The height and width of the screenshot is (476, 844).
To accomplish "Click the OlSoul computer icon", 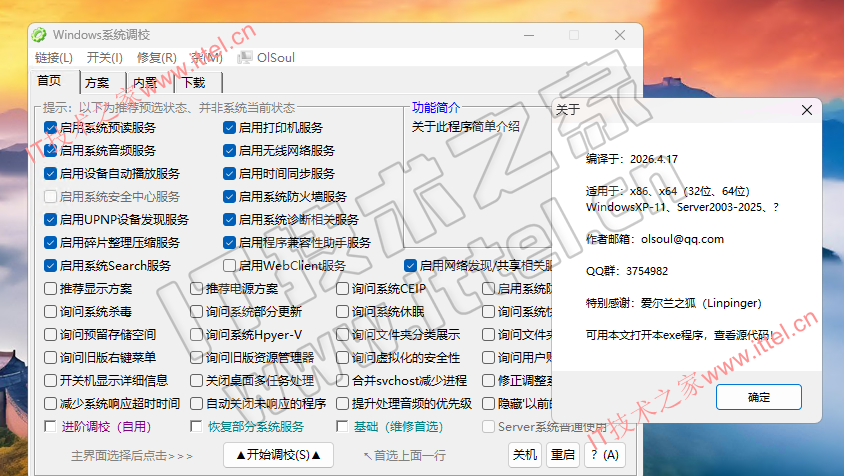I will (245, 58).
